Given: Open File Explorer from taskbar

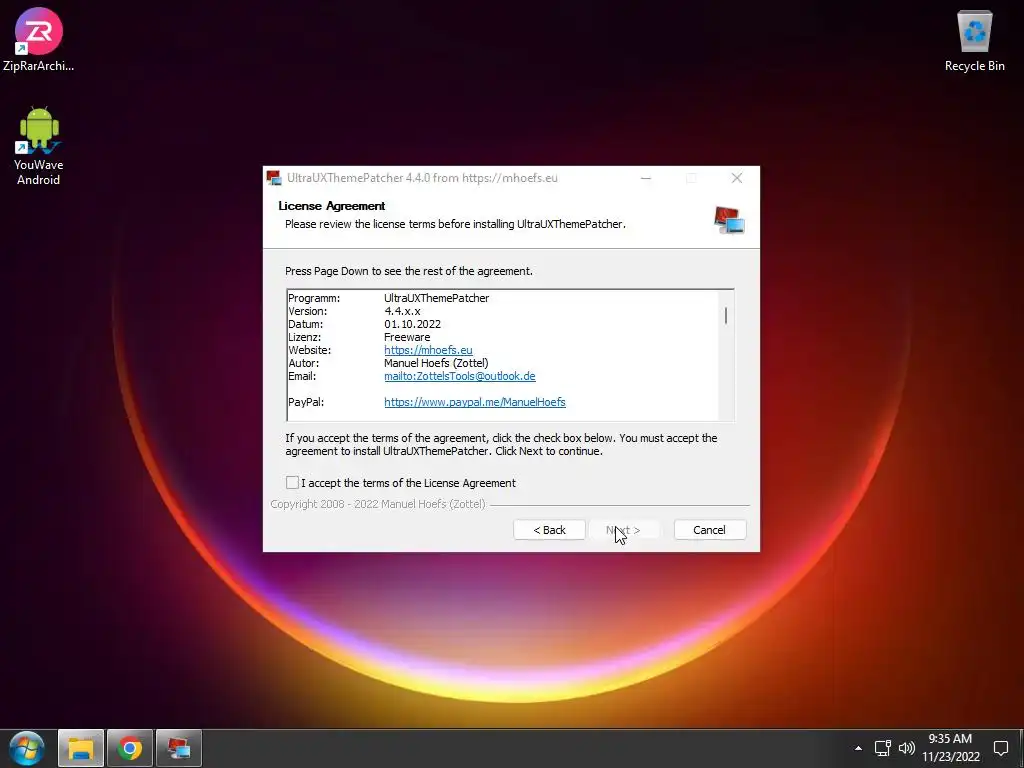Looking at the screenshot, I should click(81, 748).
